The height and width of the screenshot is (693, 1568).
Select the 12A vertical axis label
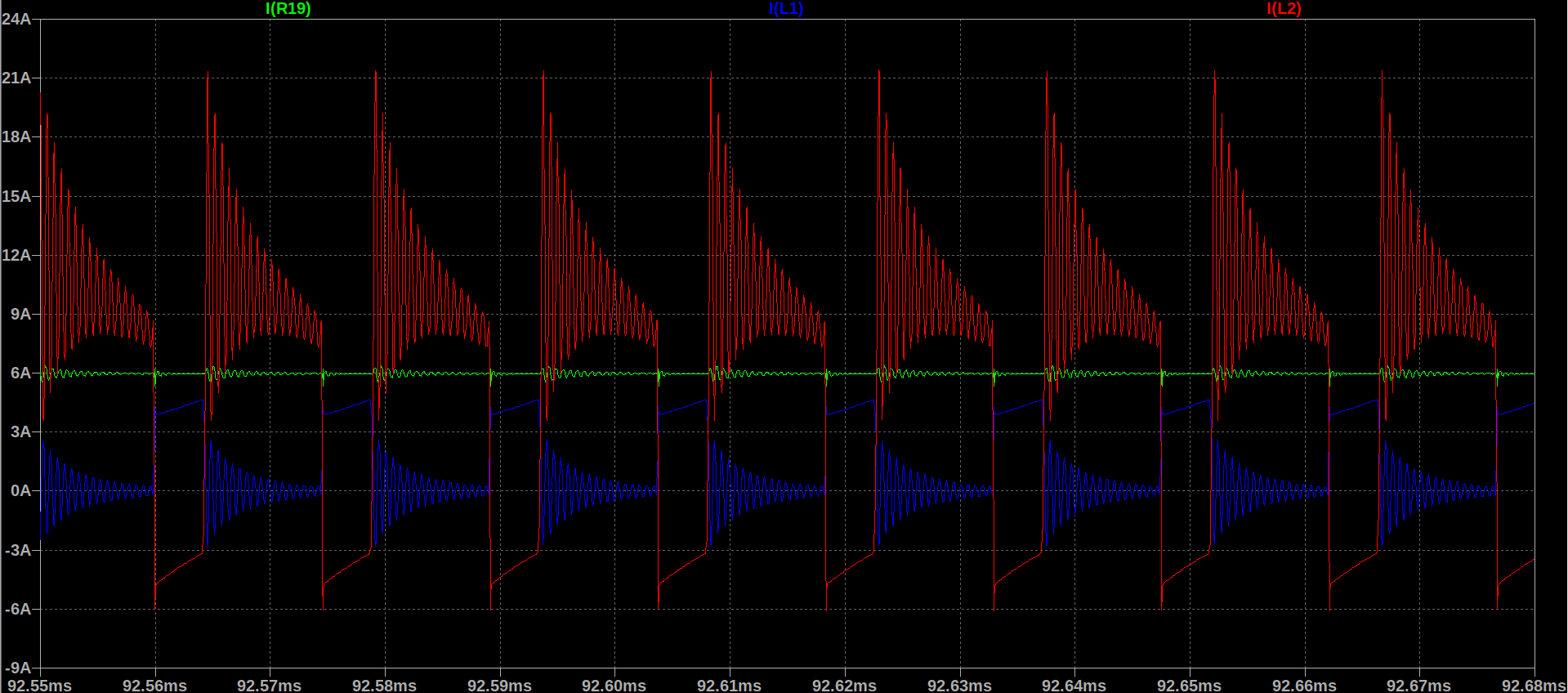click(16, 255)
